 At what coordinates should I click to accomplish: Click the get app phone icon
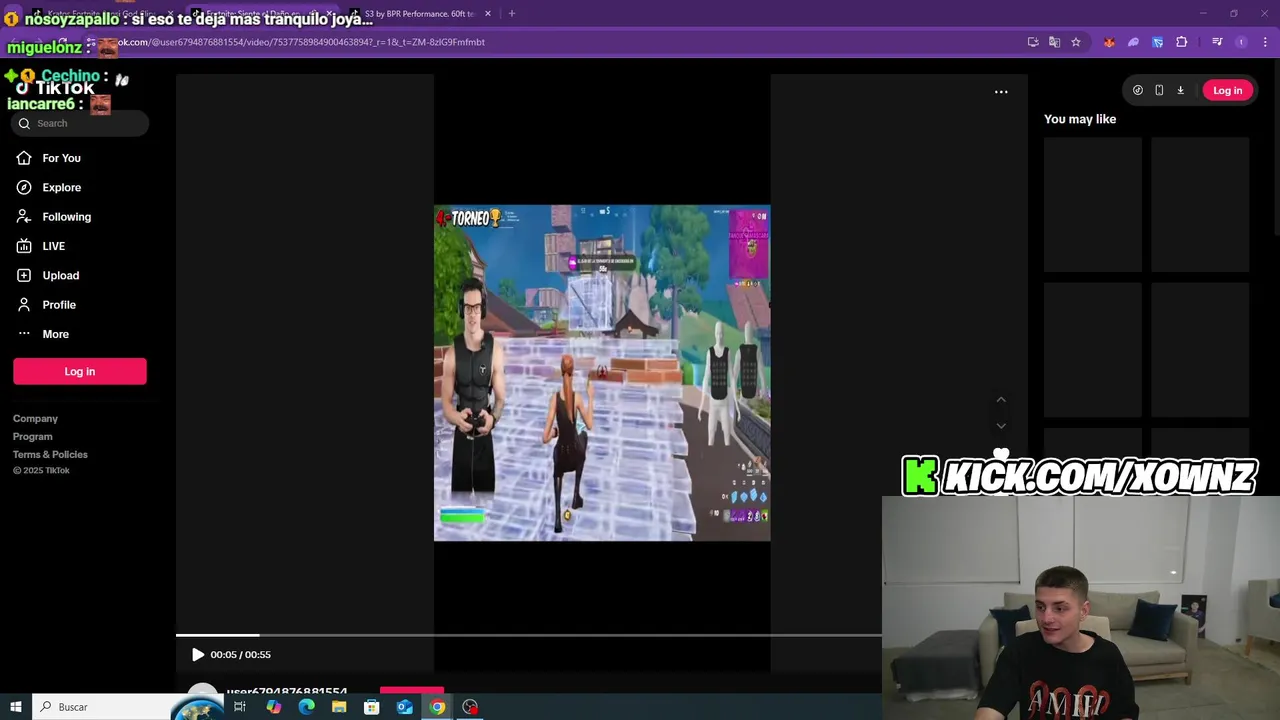coord(1159,90)
